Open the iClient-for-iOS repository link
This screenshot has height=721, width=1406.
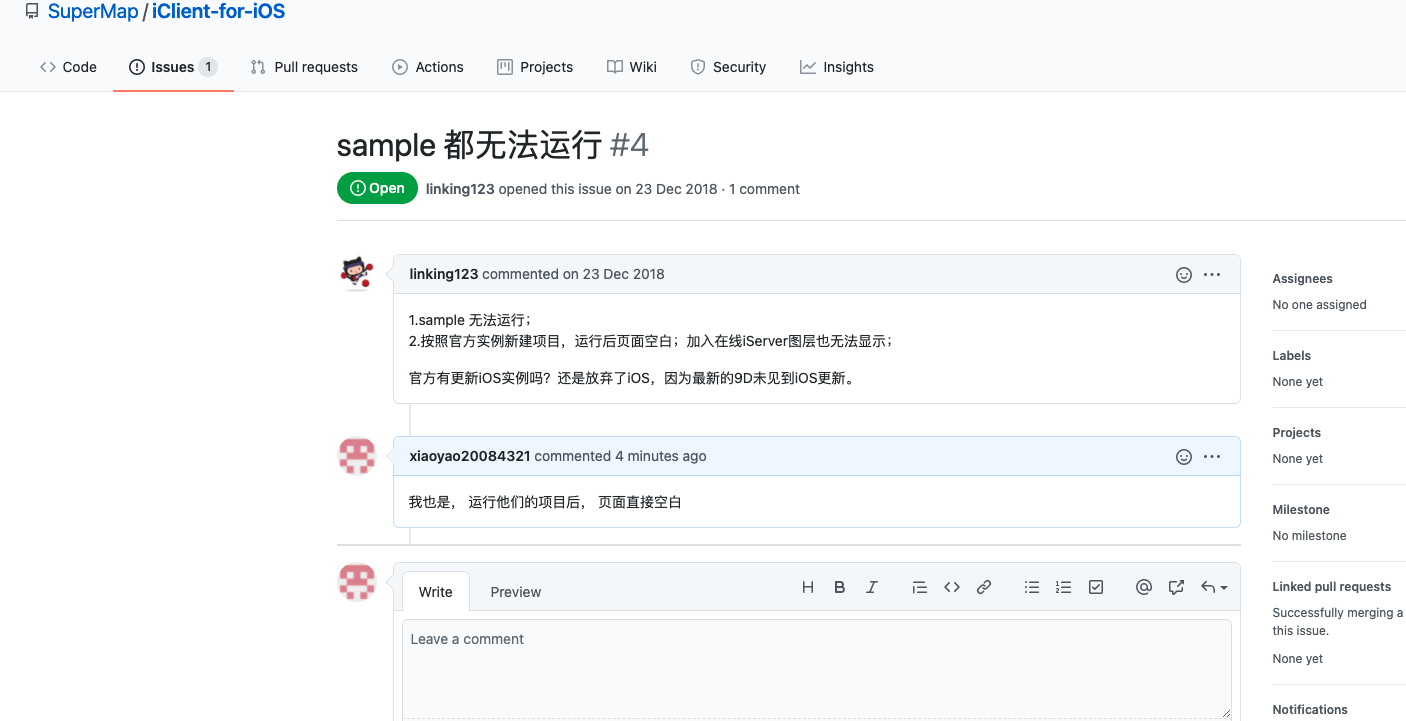(218, 12)
